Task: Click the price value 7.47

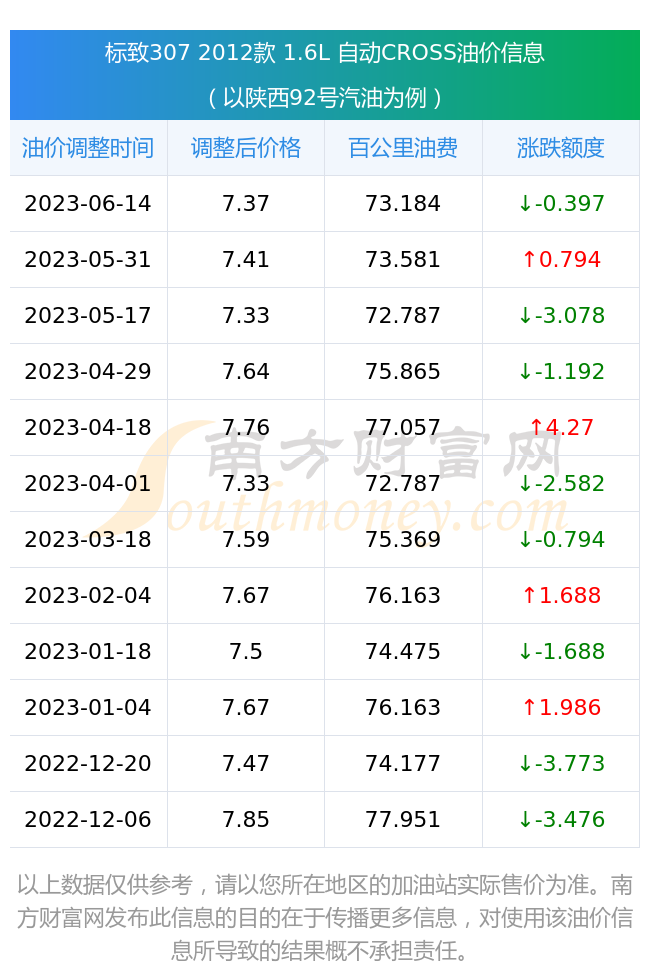Action: coord(246,764)
